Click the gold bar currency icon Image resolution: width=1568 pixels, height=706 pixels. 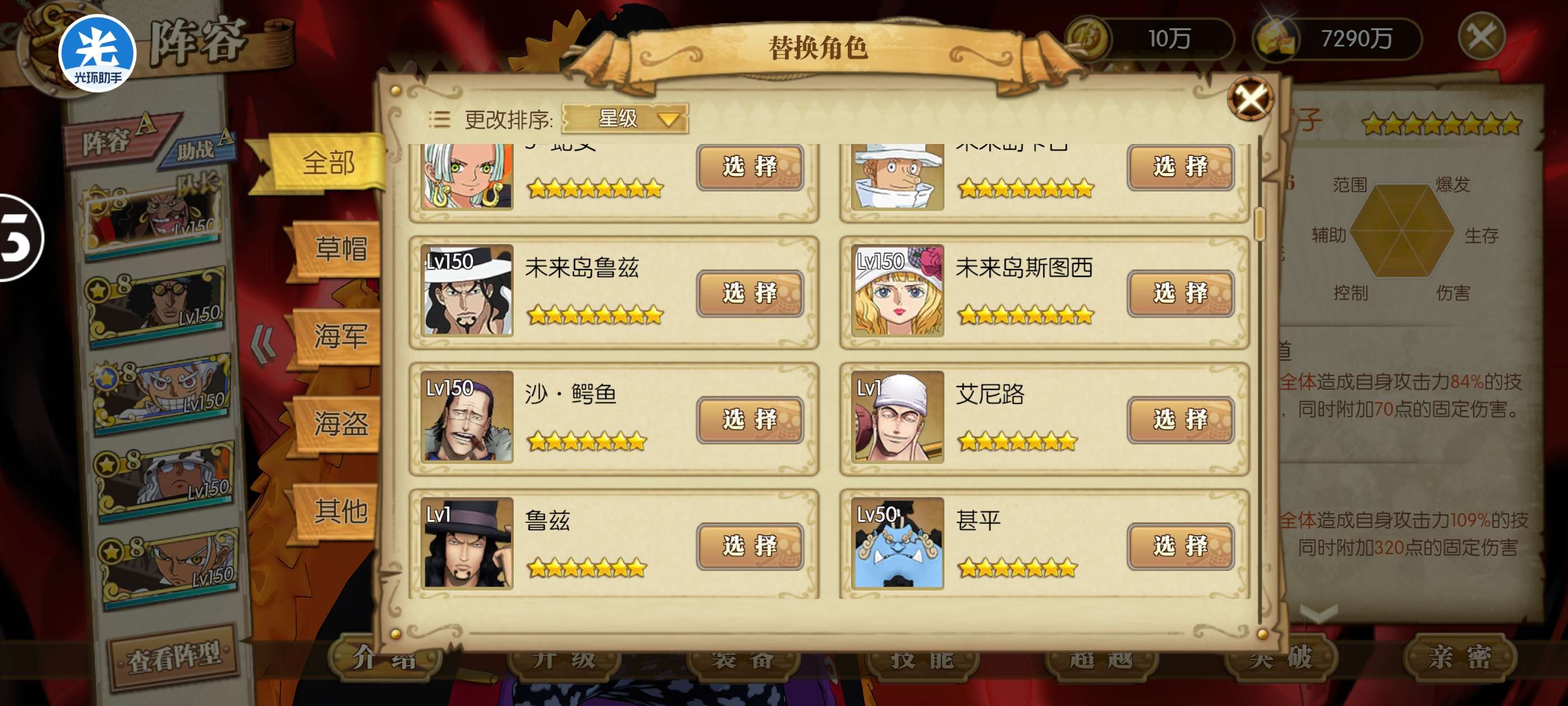tap(1276, 38)
